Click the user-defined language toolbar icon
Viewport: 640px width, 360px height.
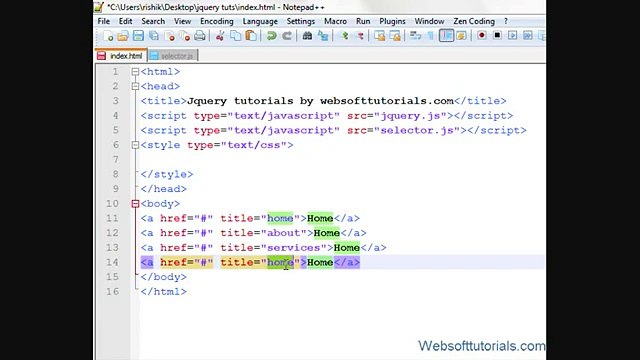462,36
